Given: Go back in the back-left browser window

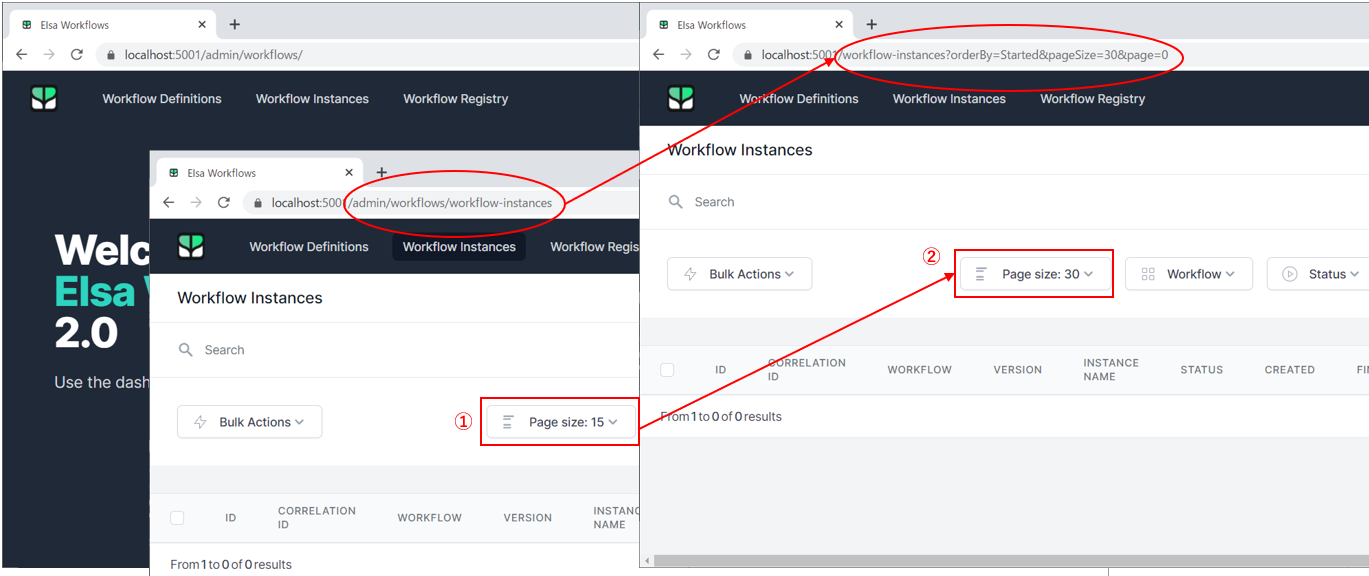Looking at the screenshot, I should 21,55.
